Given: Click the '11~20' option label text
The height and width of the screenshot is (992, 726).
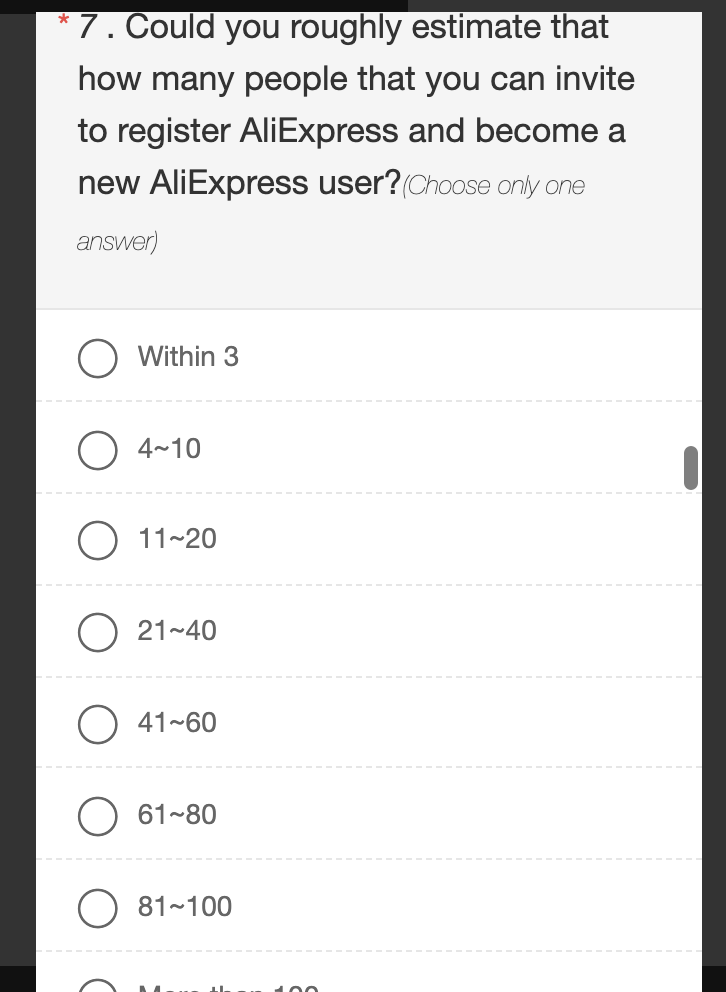Looking at the screenshot, I should pos(177,539).
